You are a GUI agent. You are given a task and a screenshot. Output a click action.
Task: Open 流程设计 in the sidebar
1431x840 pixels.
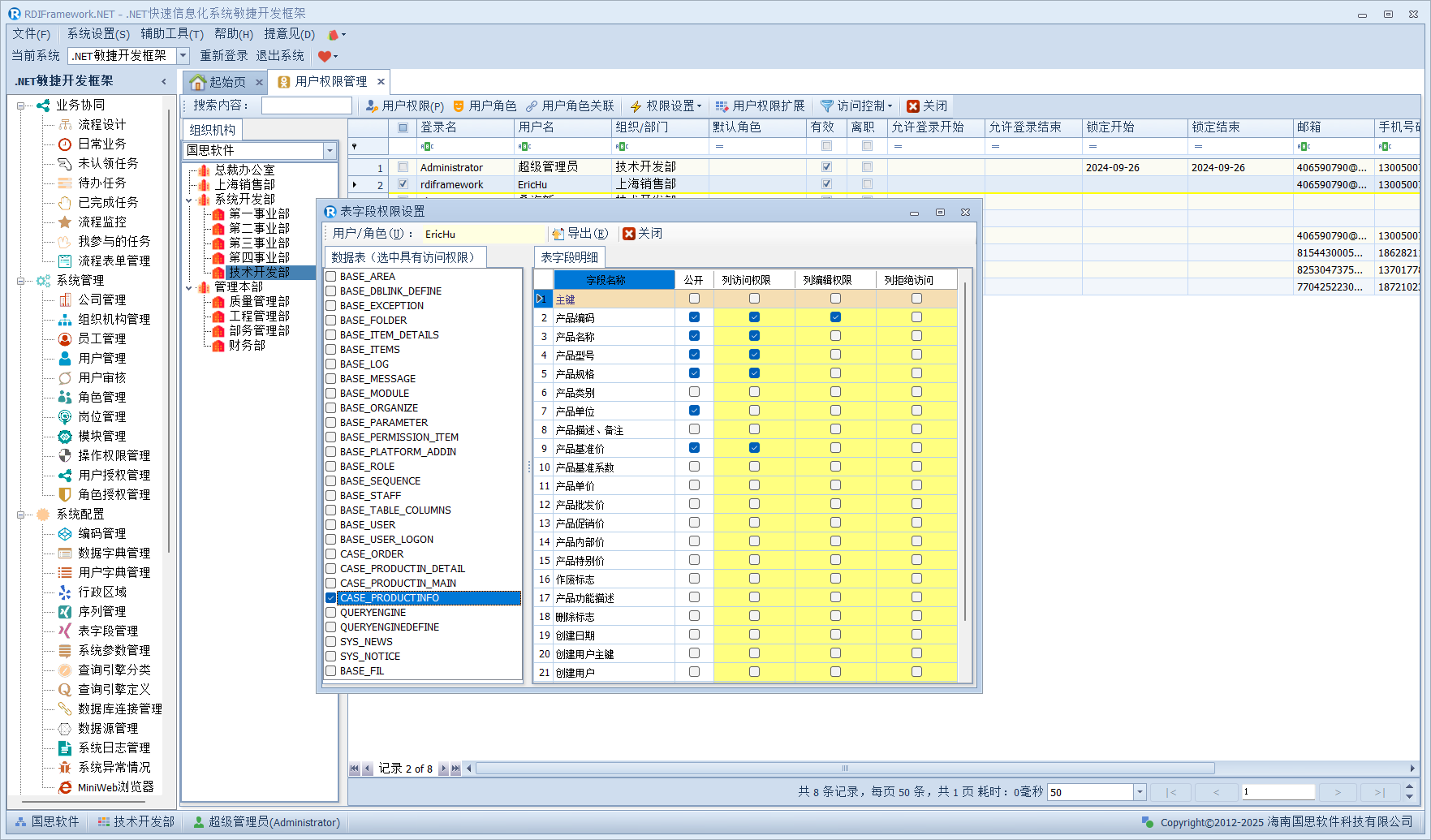coord(101,124)
